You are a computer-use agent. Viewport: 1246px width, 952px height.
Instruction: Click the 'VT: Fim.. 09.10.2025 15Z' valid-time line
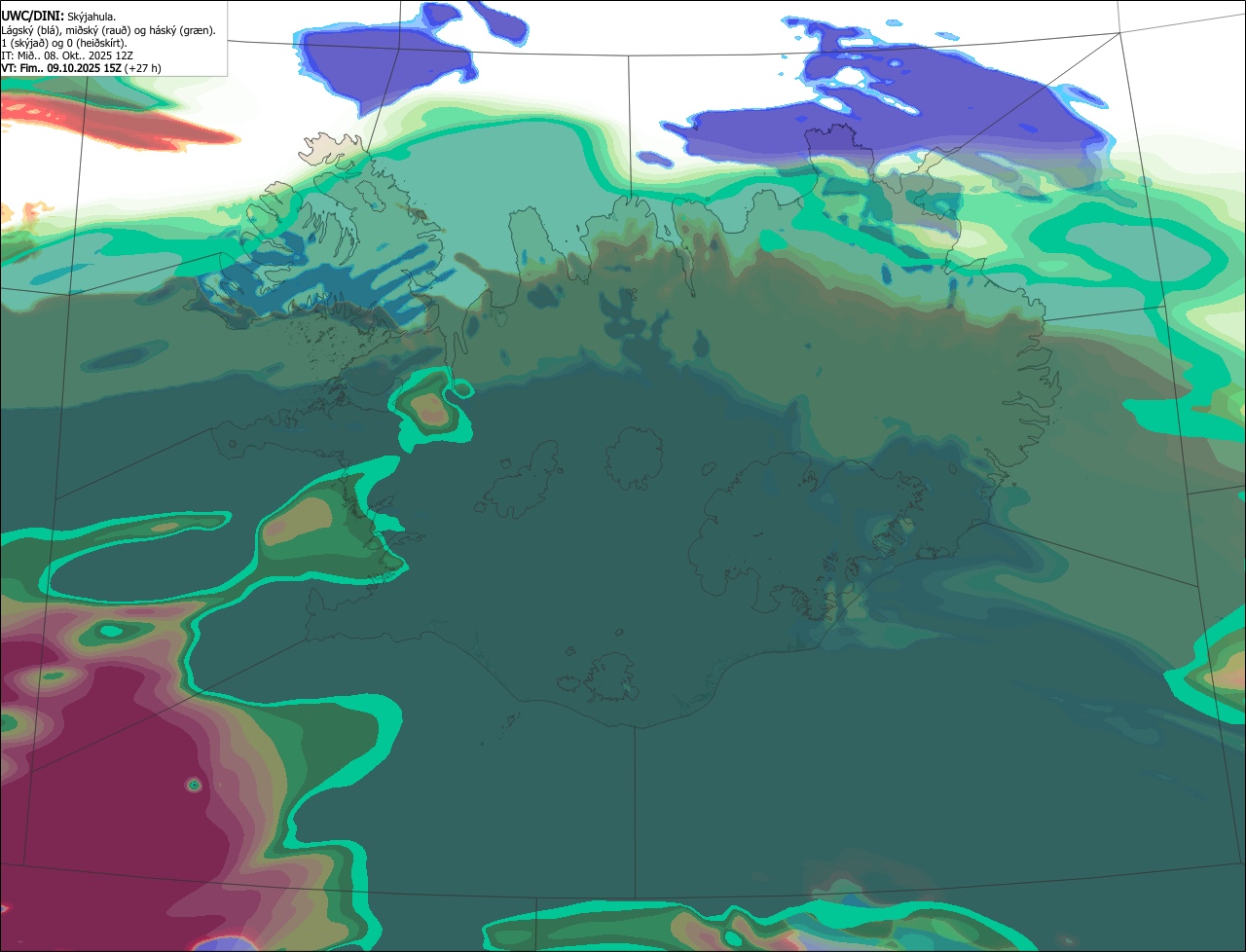[81, 68]
